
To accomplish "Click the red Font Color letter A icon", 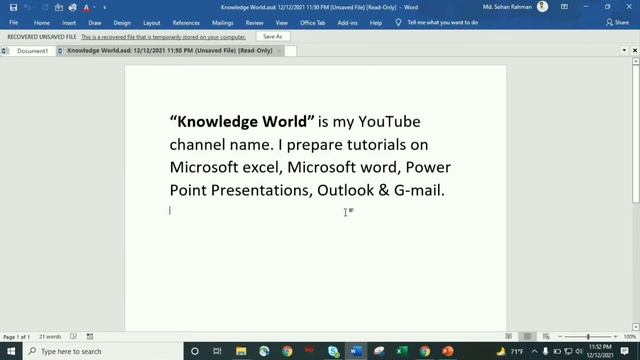I will [86, 7].
